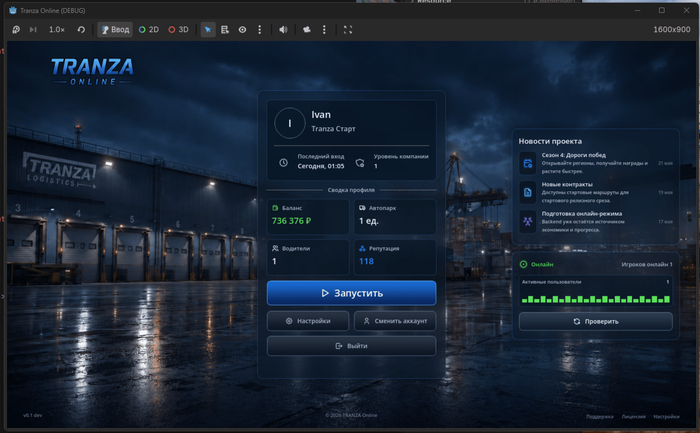This screenshot has width=700, height=433.
Task: Toggle the select tool arrow icon
Action: 208,29
